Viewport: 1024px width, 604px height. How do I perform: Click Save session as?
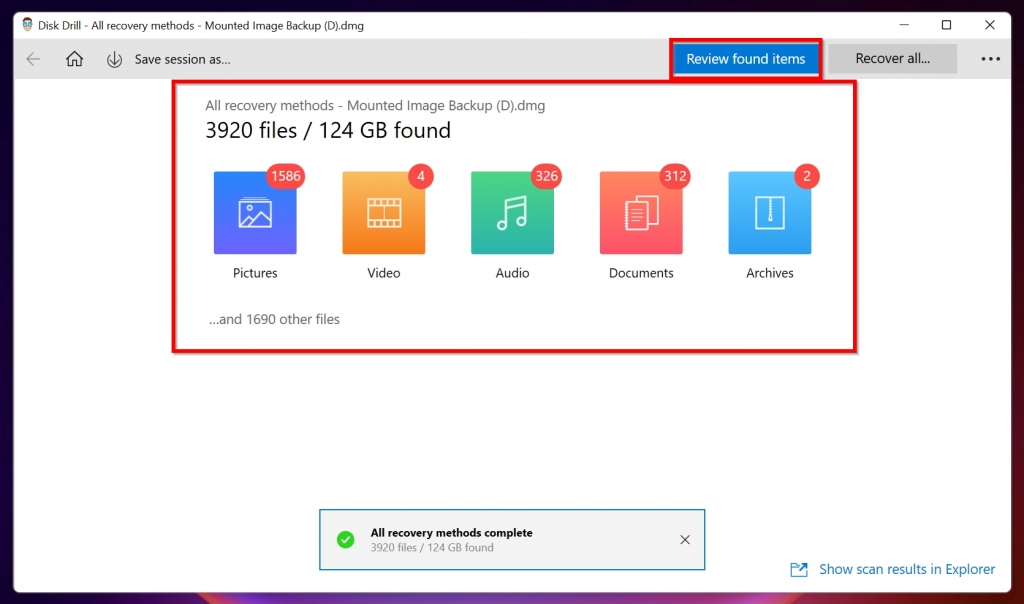[x=182, y=59]
